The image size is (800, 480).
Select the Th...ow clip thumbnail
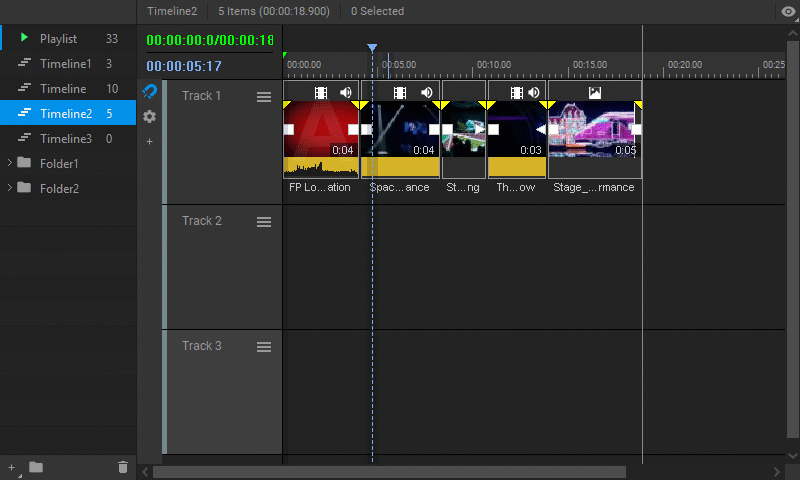point(517,129)
